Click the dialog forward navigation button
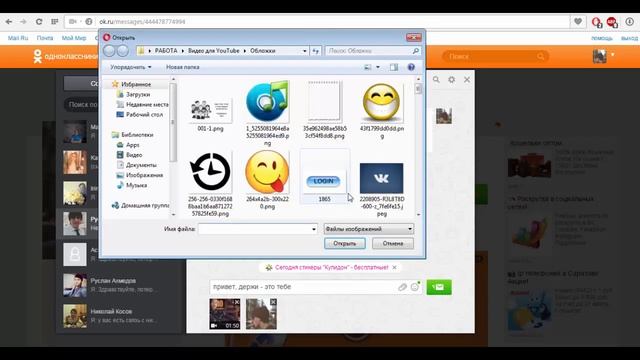Screen dimensions: 640x360 (122, 51)
